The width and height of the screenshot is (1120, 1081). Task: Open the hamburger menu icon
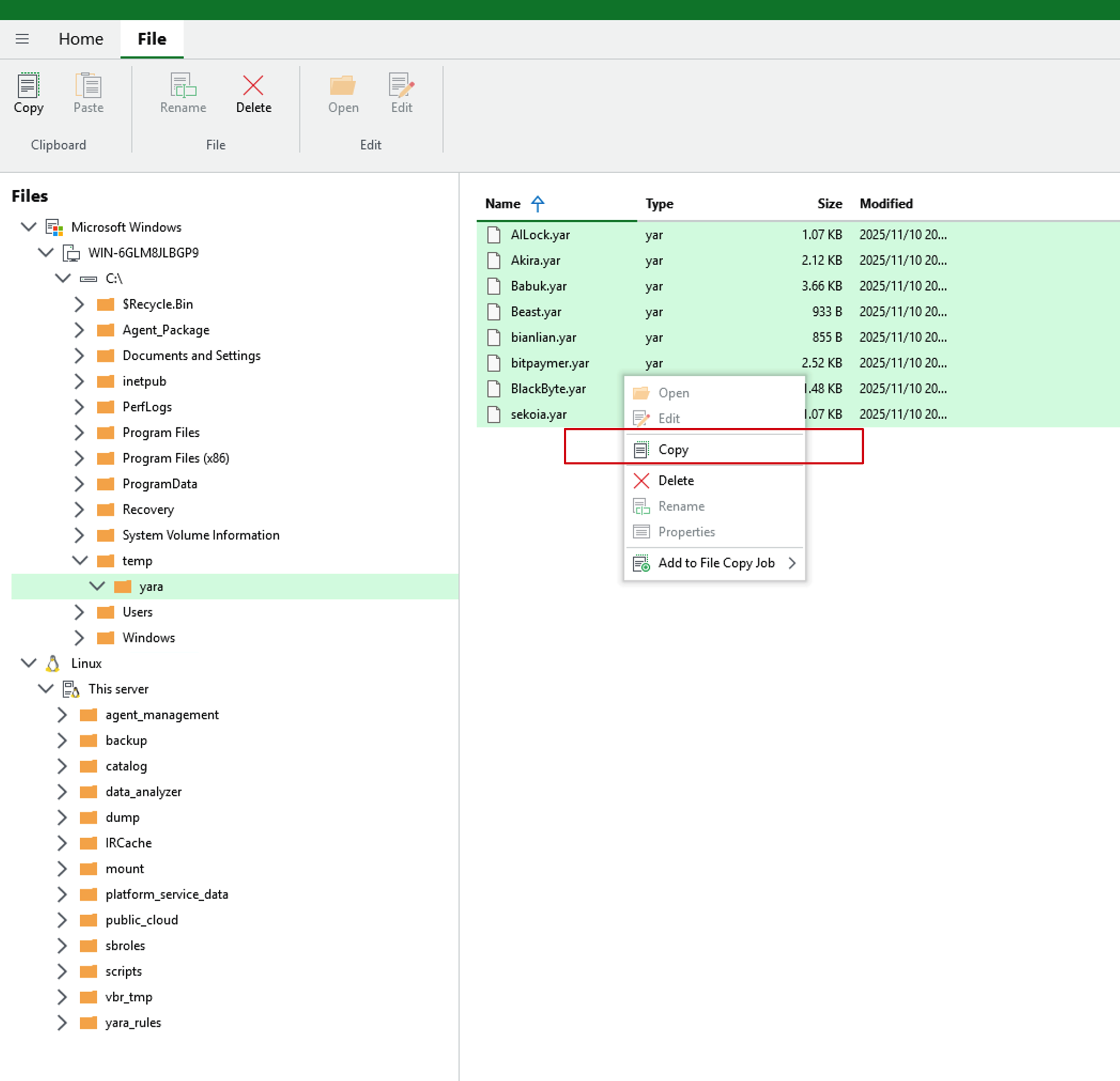click(22, 39)
